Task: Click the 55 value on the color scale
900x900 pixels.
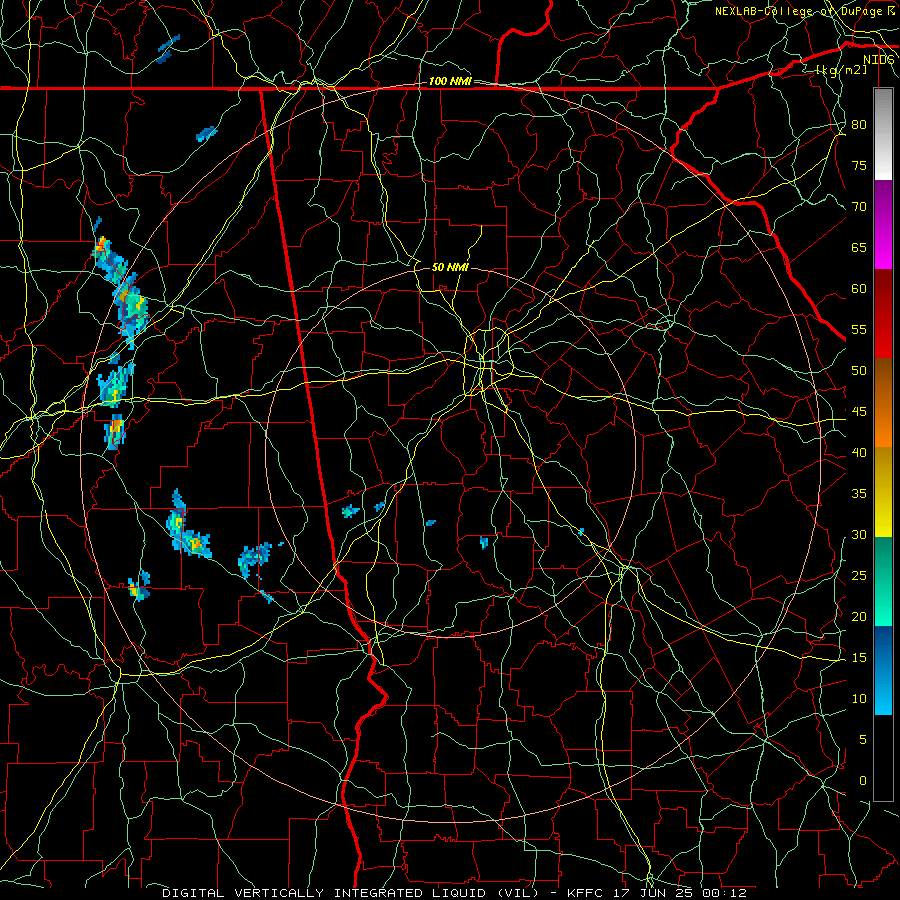Action: [x=859, y=329]
